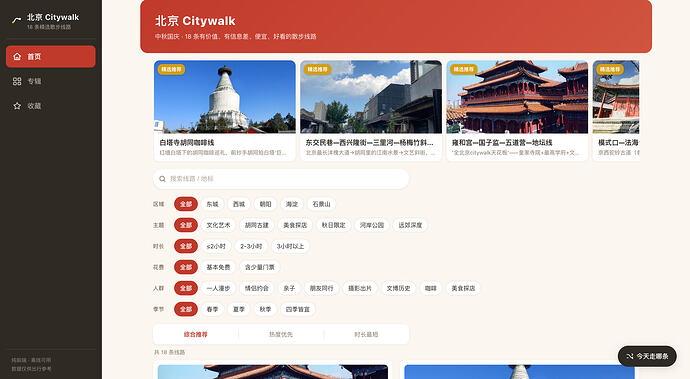Filter season by 秋季
Screen dimensions: 690x379
click(265, 309)
